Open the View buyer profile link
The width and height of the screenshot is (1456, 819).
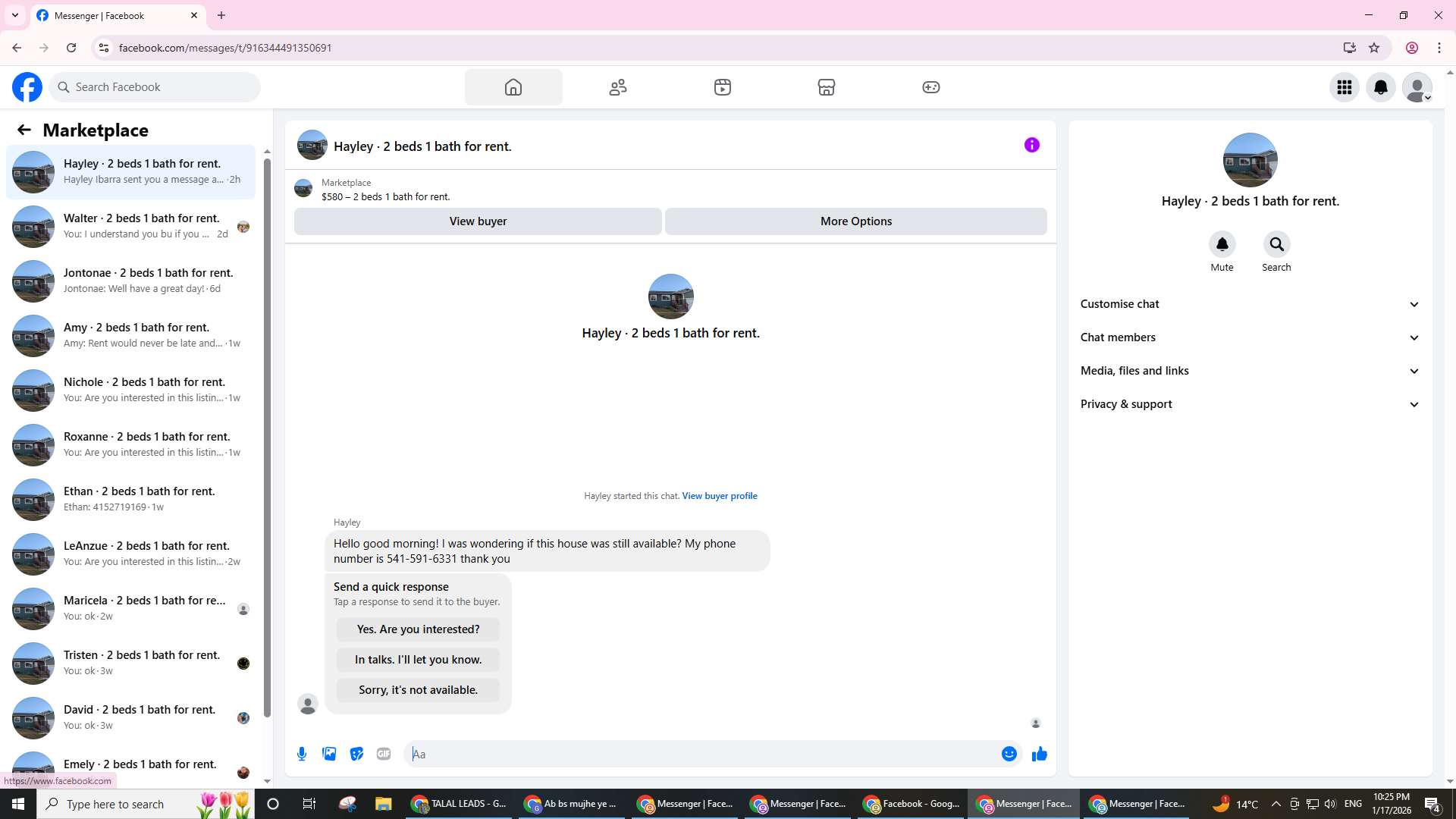719,496
